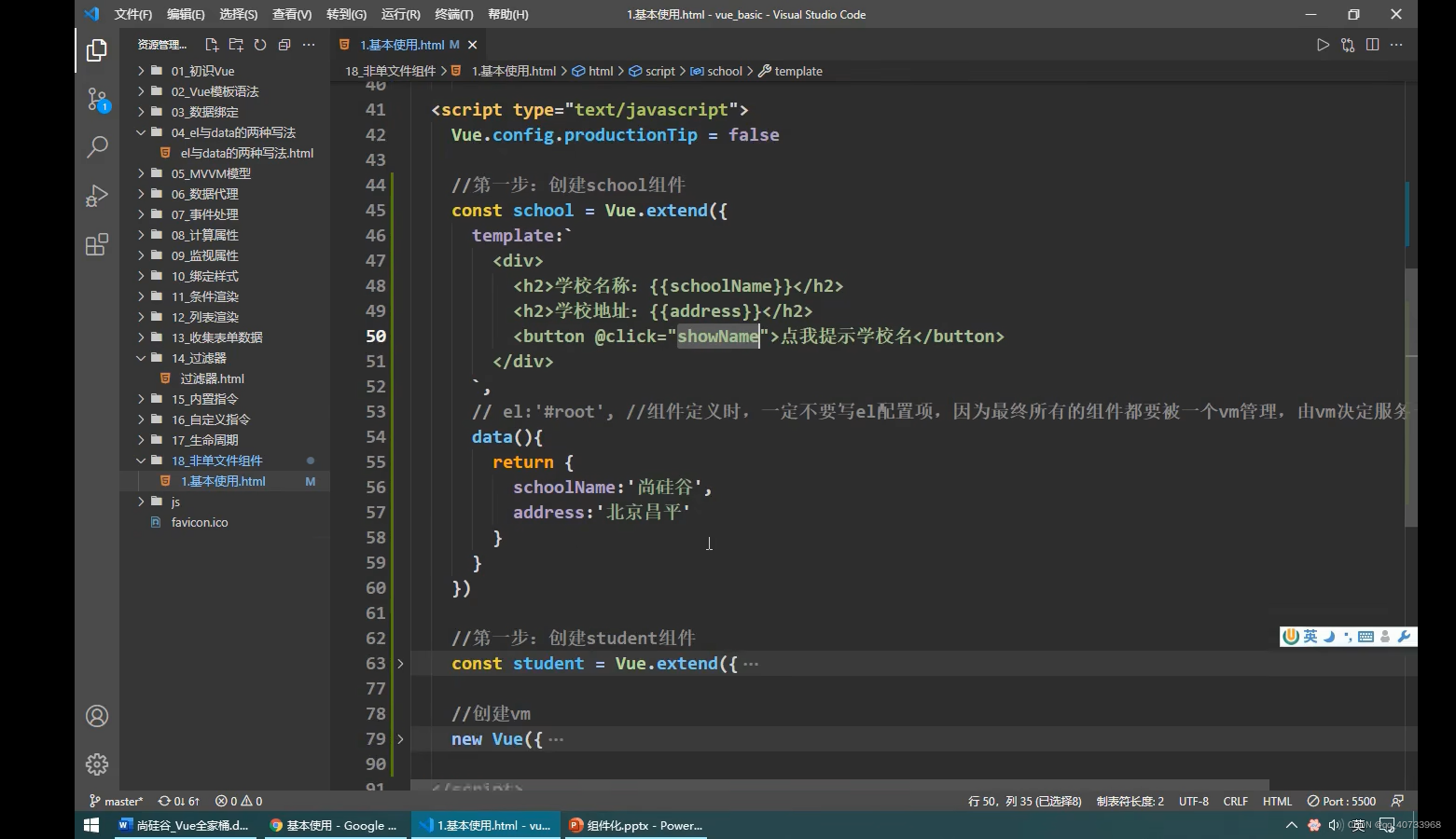
Task: Change end of line via CRLF item
Action: point(1236,801)
